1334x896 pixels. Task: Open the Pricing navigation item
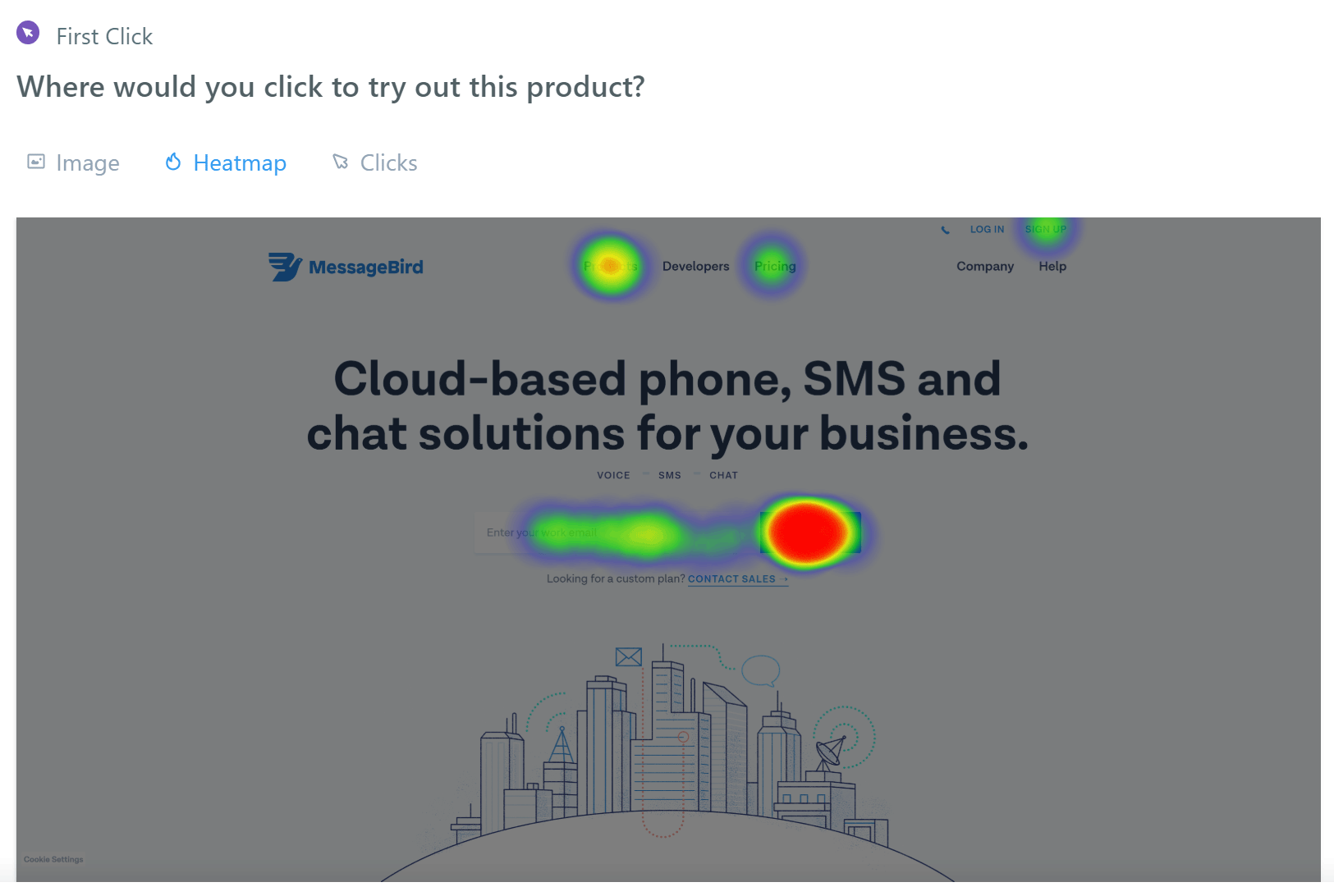(775, 267)
